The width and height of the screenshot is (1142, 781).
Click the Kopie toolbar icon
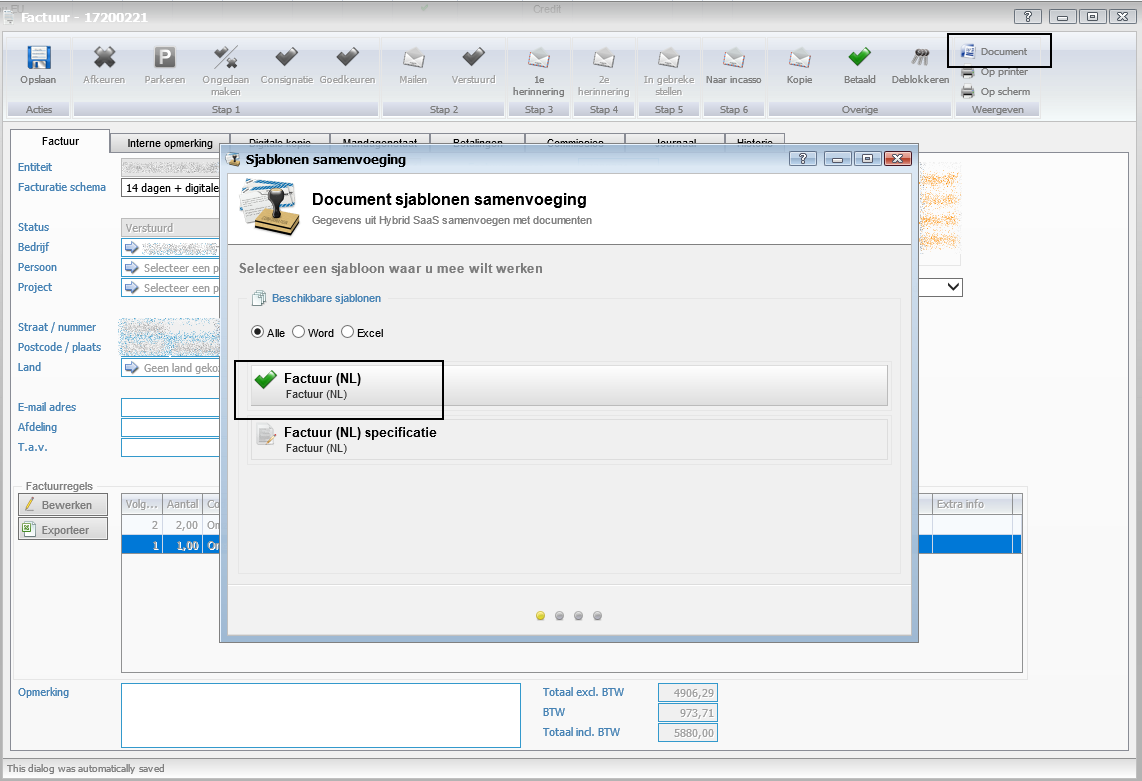pos(799,59)
